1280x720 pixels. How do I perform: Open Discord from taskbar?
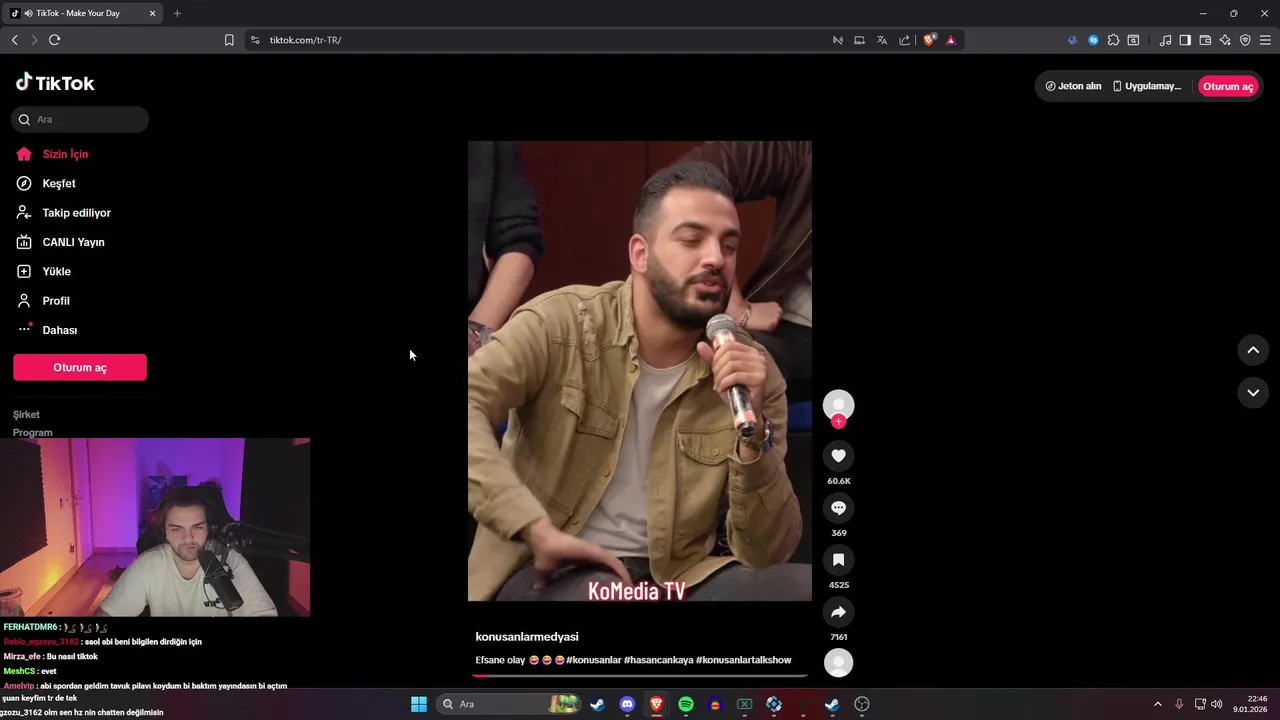point(627,704)
